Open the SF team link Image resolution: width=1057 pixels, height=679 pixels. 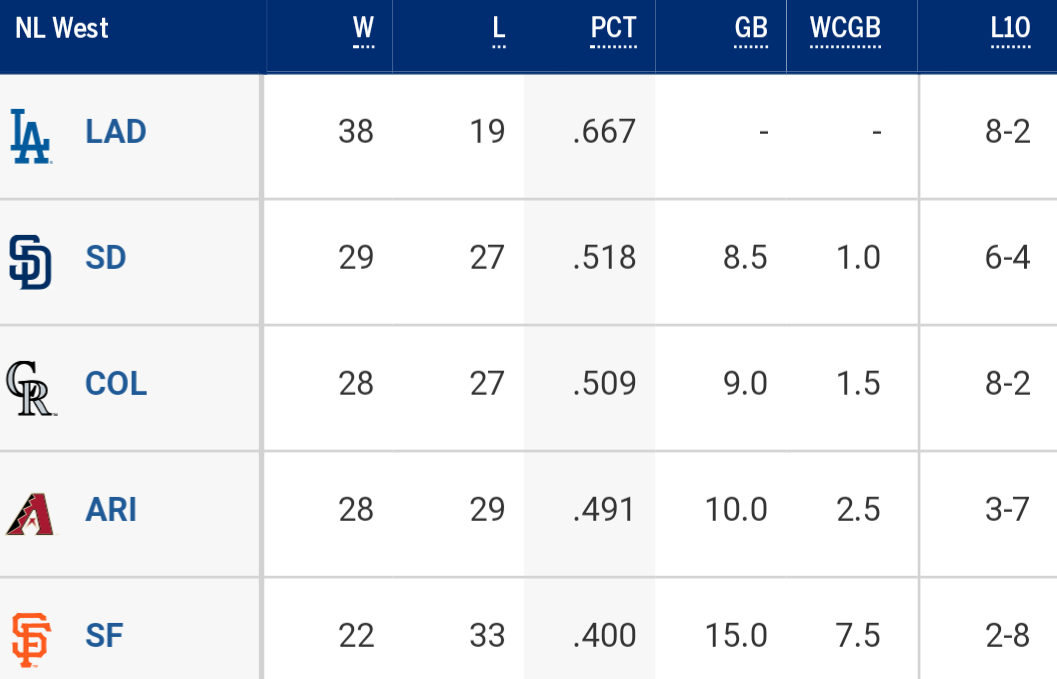point(104,636)
